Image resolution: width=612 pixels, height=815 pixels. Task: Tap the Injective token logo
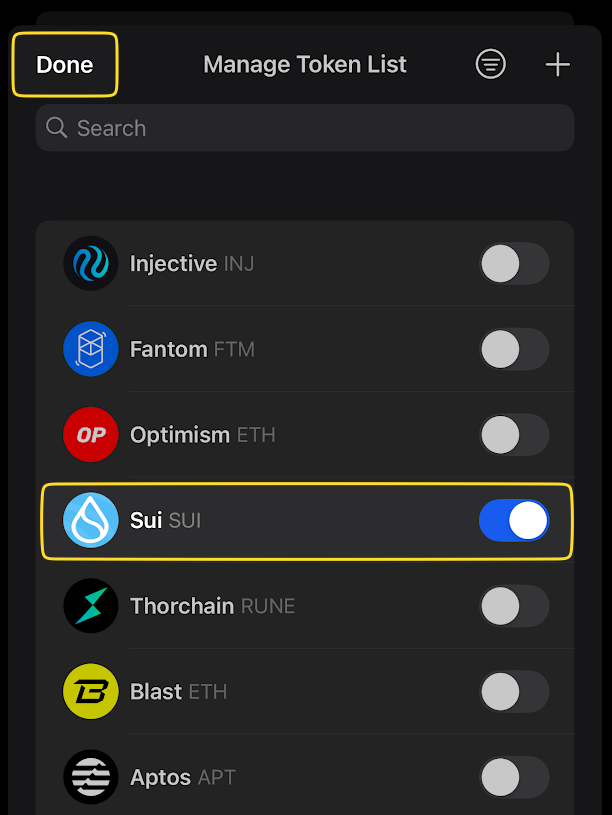pos(90,263)
